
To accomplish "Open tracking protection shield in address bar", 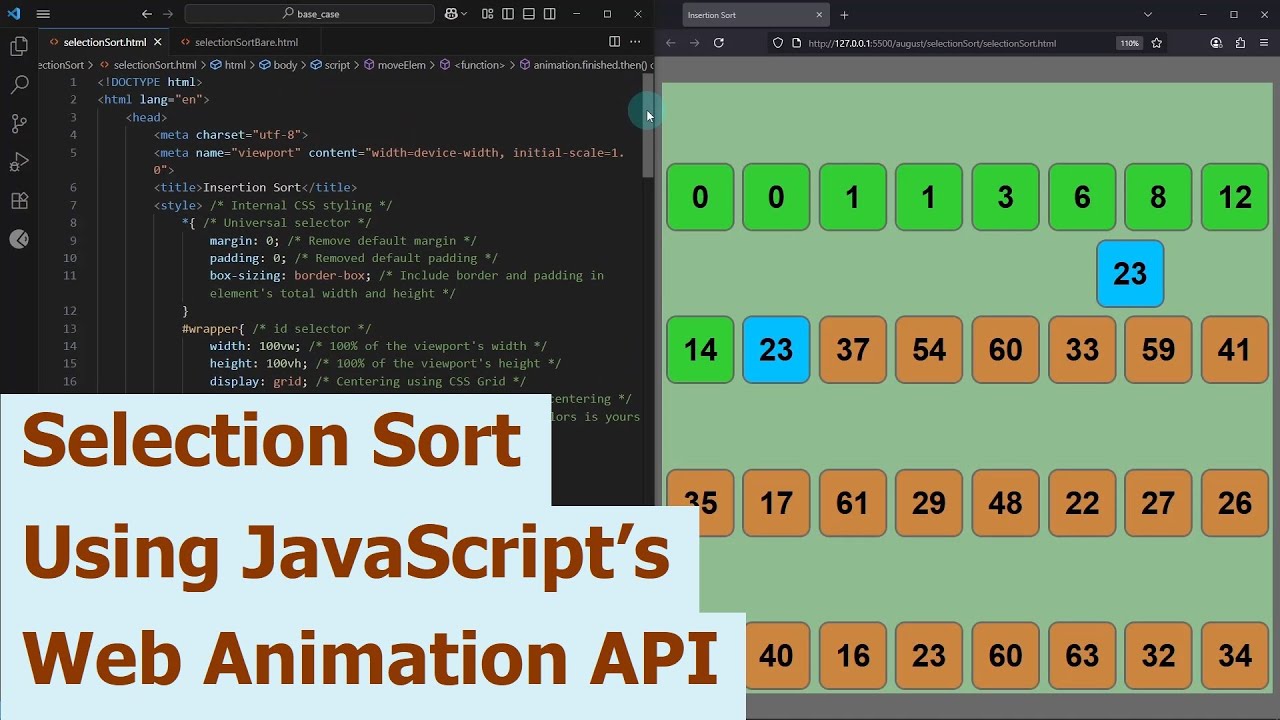I will [x=778, y=43].
